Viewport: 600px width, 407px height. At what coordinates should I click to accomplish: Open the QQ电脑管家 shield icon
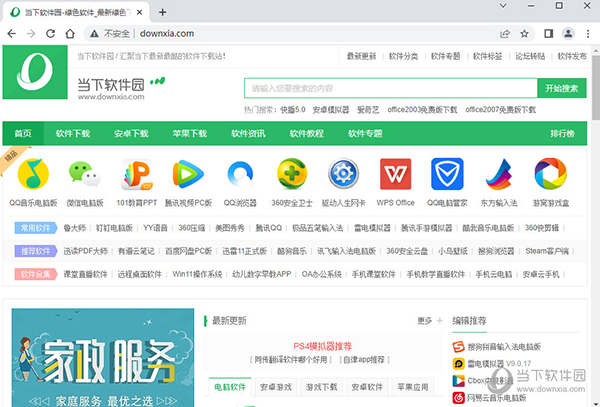[x=447, y=174]
